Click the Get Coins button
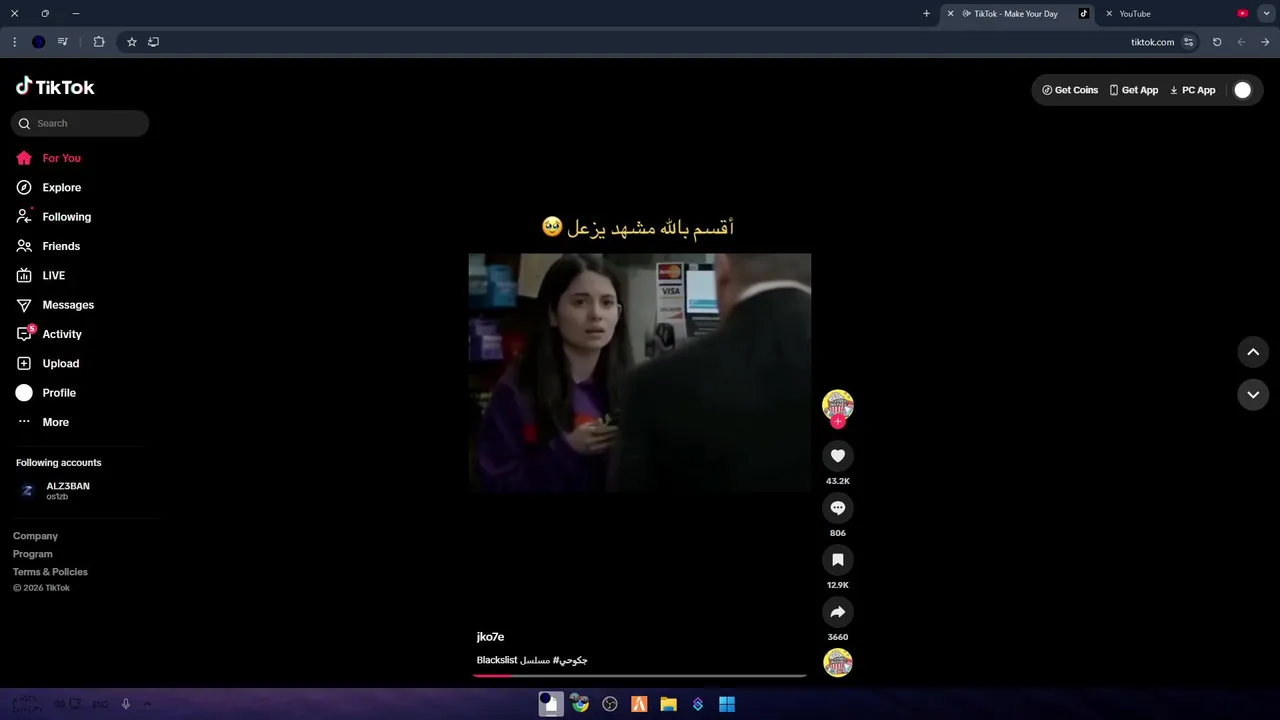Image resolution: width=1280 pixels, height=720 pixels. click(x=1070, y=90)
